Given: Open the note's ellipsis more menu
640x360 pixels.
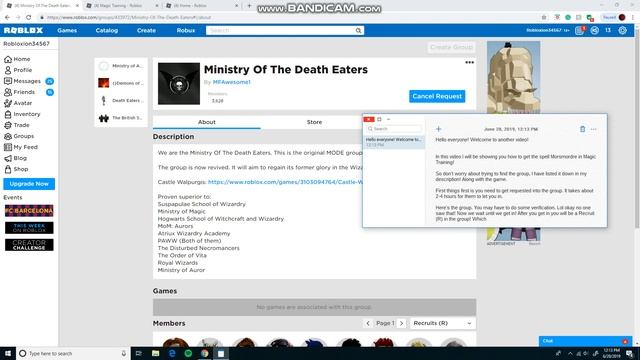Looking at the screenshot, I should [x=593, y=129].
